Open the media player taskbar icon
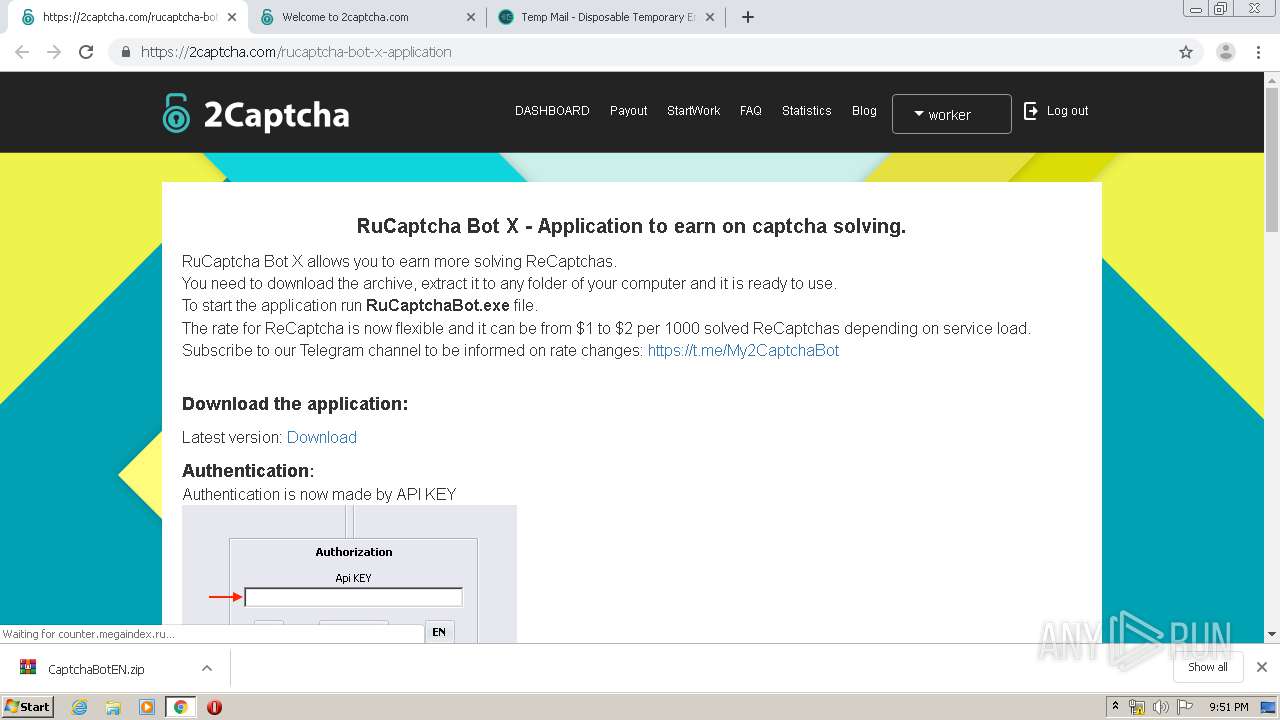This screenshot has height=720, width=1280. (147, 707)
